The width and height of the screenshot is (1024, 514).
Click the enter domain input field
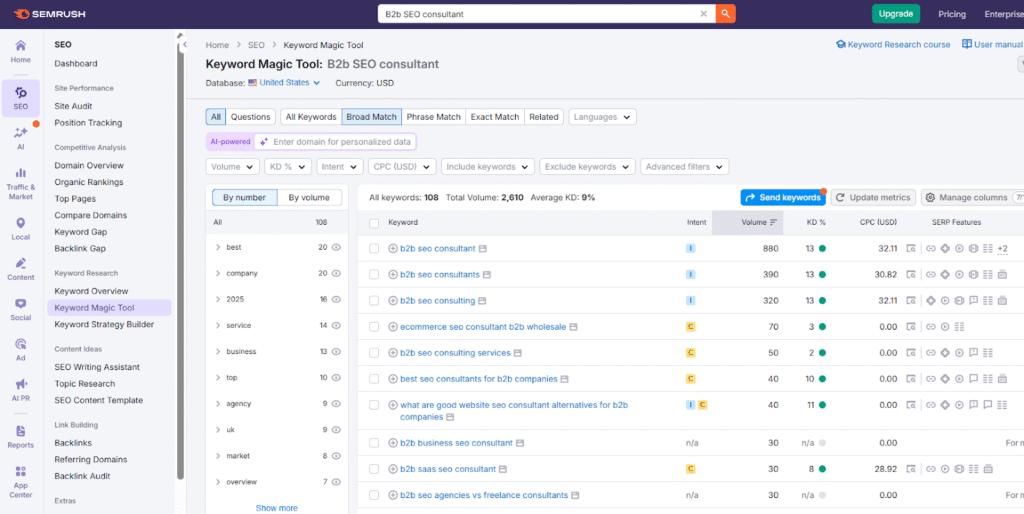pyautogui.click(x=341, y=142)
